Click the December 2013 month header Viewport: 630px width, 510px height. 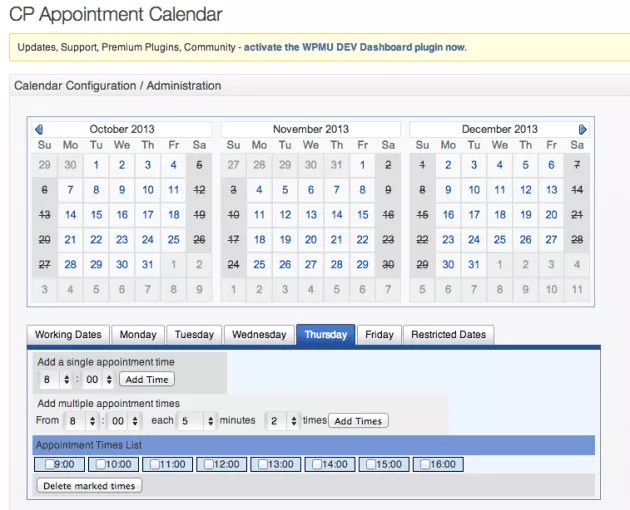(500, 129)
